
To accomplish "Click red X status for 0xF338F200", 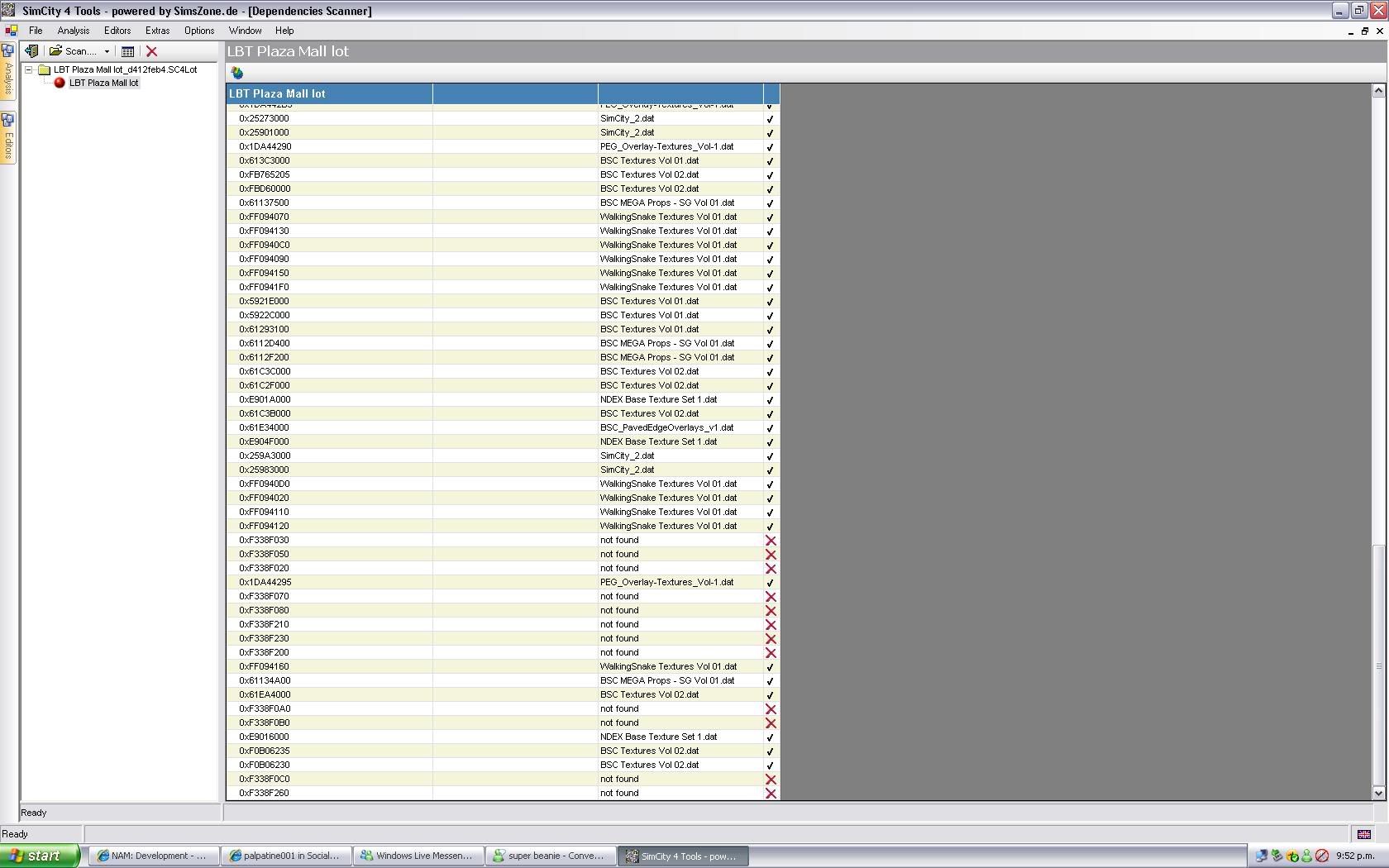I will pos(771,653).
